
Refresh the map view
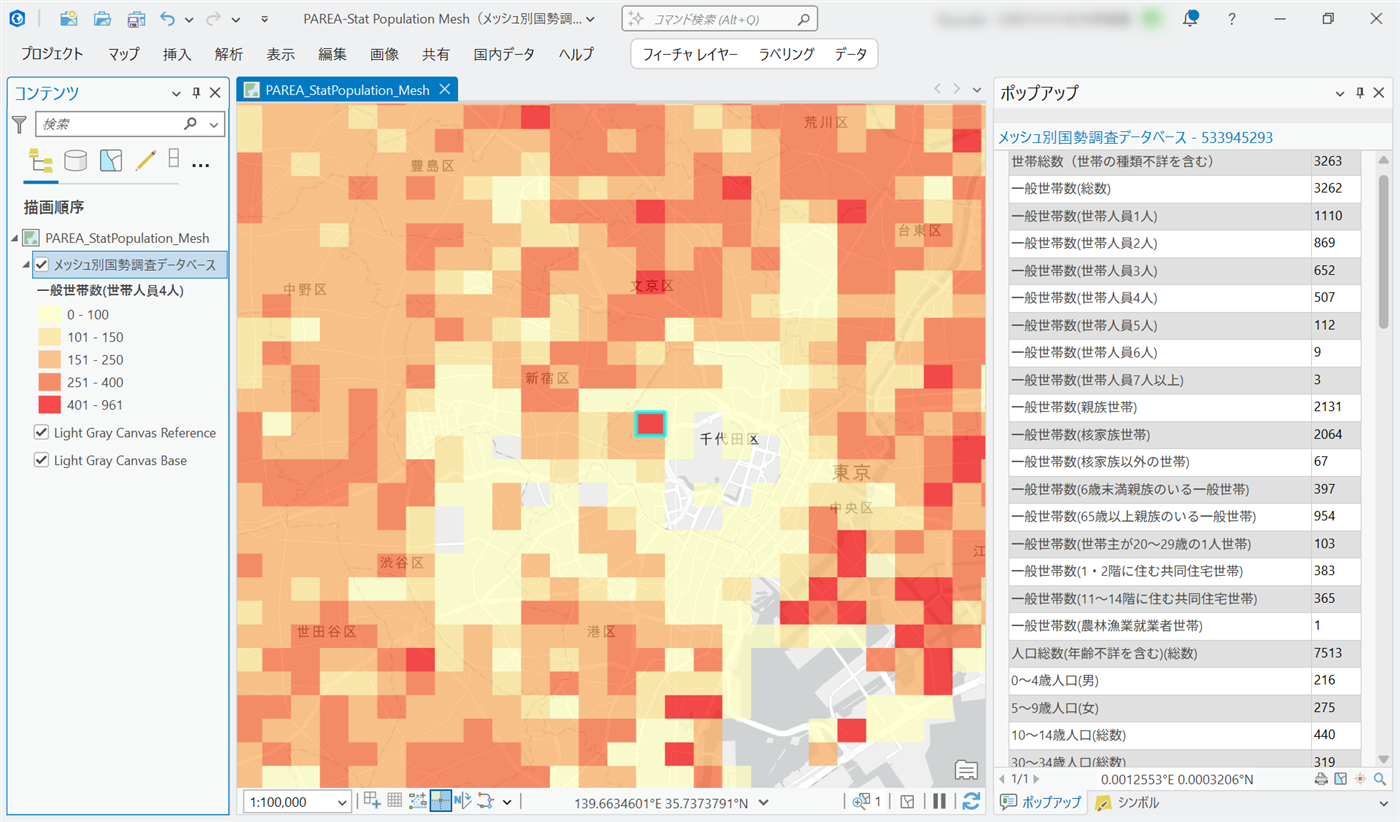point(970,801)
